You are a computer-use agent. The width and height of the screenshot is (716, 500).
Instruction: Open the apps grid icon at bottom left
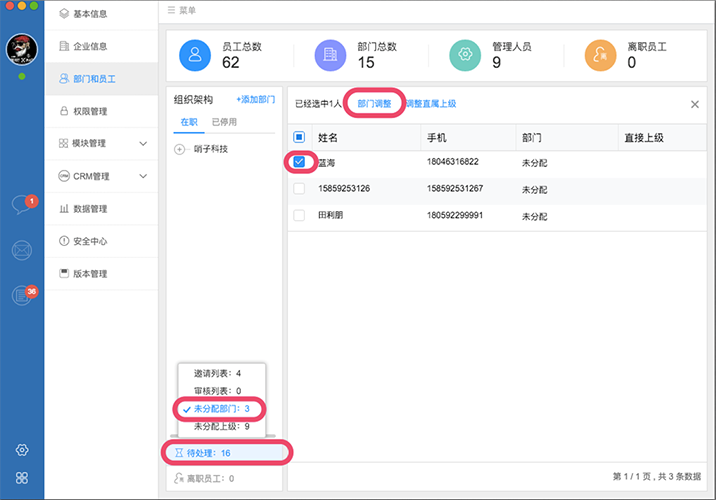pyautogui.click(x=21, y=478)
